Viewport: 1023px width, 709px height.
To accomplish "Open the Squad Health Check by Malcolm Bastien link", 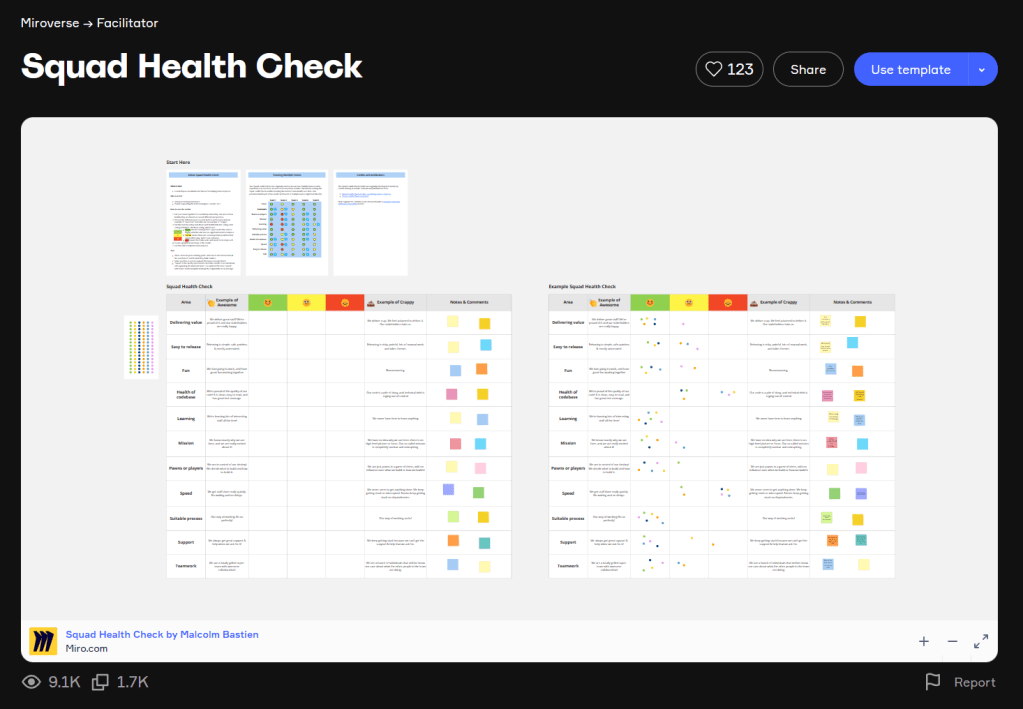I will click(x=162, y=633).
